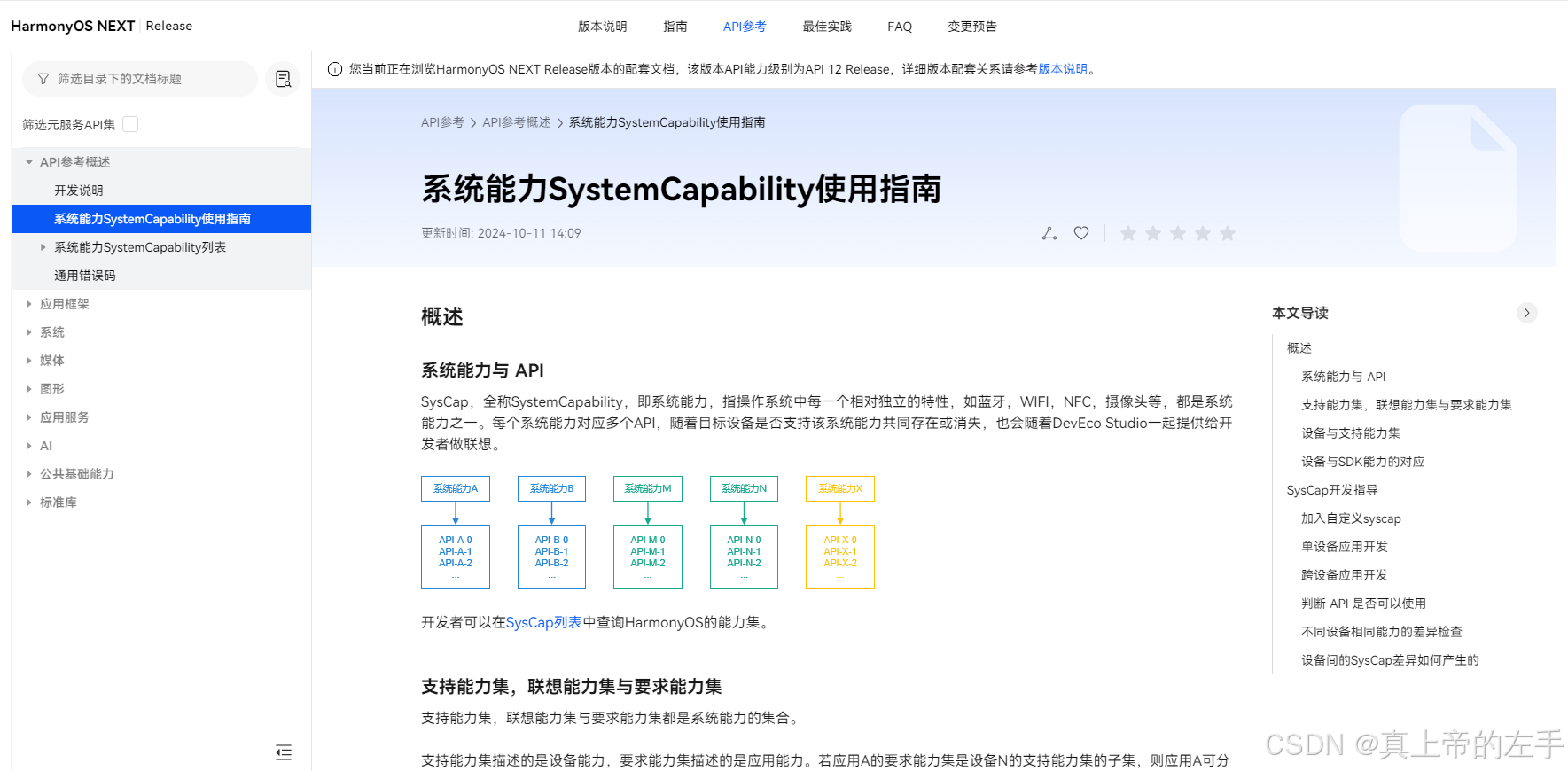
Task: Jump to 系统能力与 API in outline
Action: pos(1344,377)
